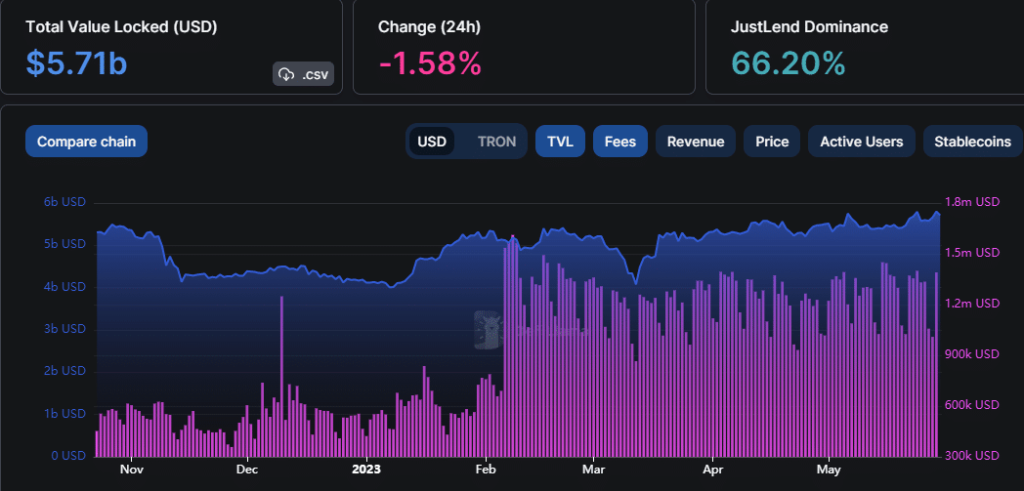Click the .csv download icon
The height and width of the screenshot is (491, 1024).
tap(287, 74)
